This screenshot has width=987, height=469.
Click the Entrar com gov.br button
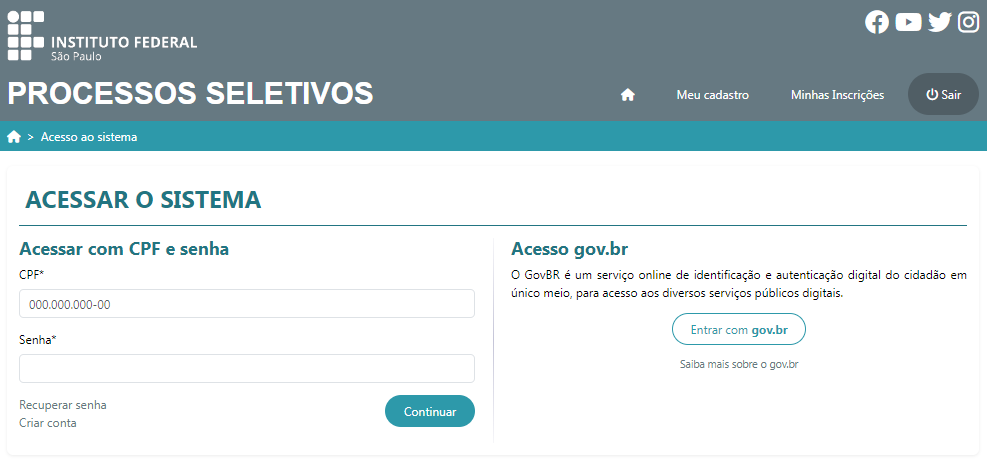click(x=739, y=329)
